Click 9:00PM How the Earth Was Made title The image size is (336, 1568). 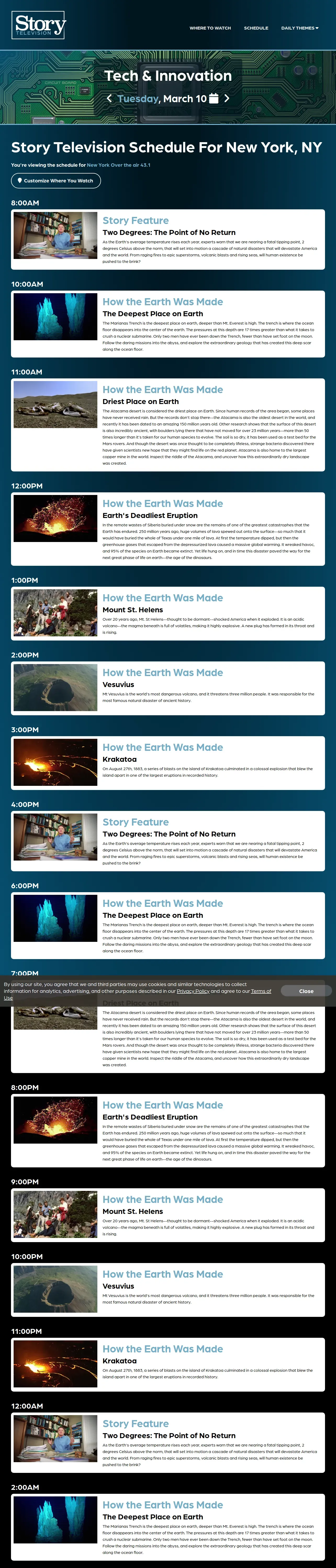tap(163, 1199)
